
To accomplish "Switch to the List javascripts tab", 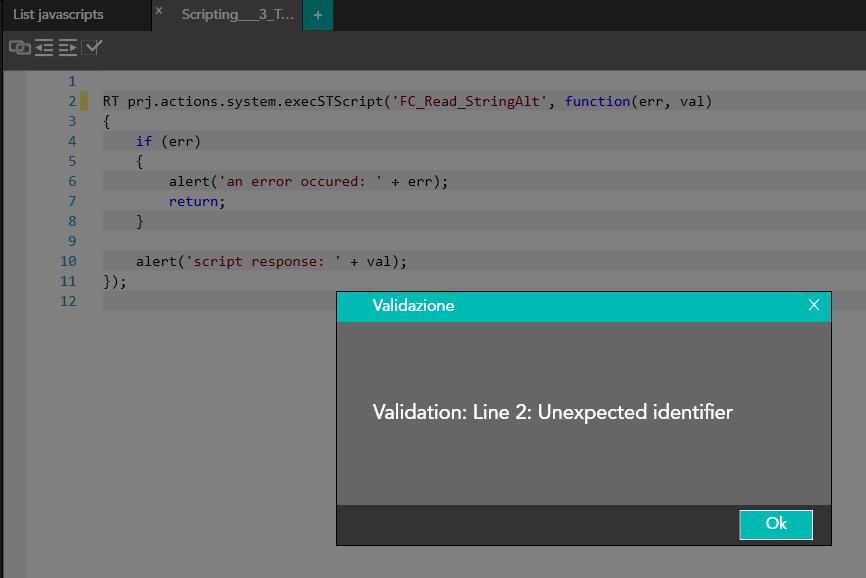I will (58, 15).
